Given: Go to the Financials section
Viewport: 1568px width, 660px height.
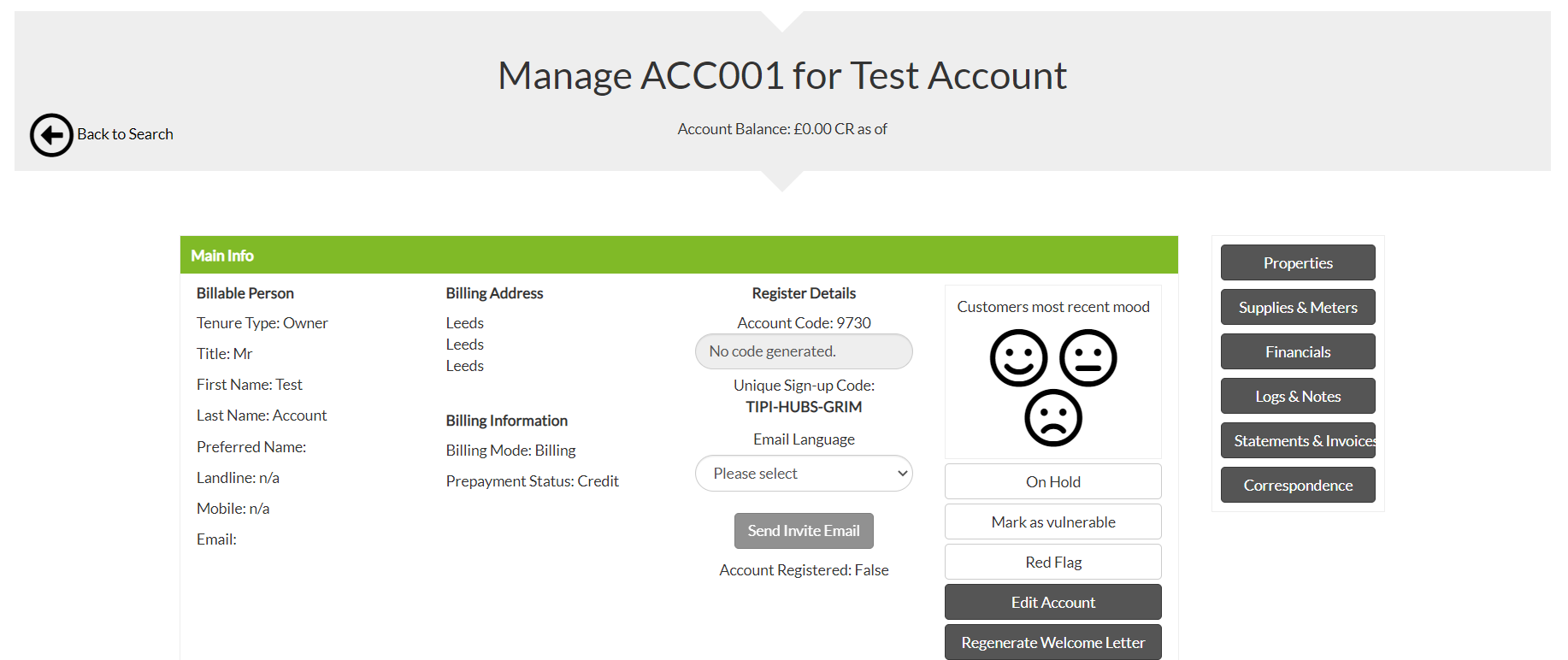Looking at the screenshot, I should 1297,351.
